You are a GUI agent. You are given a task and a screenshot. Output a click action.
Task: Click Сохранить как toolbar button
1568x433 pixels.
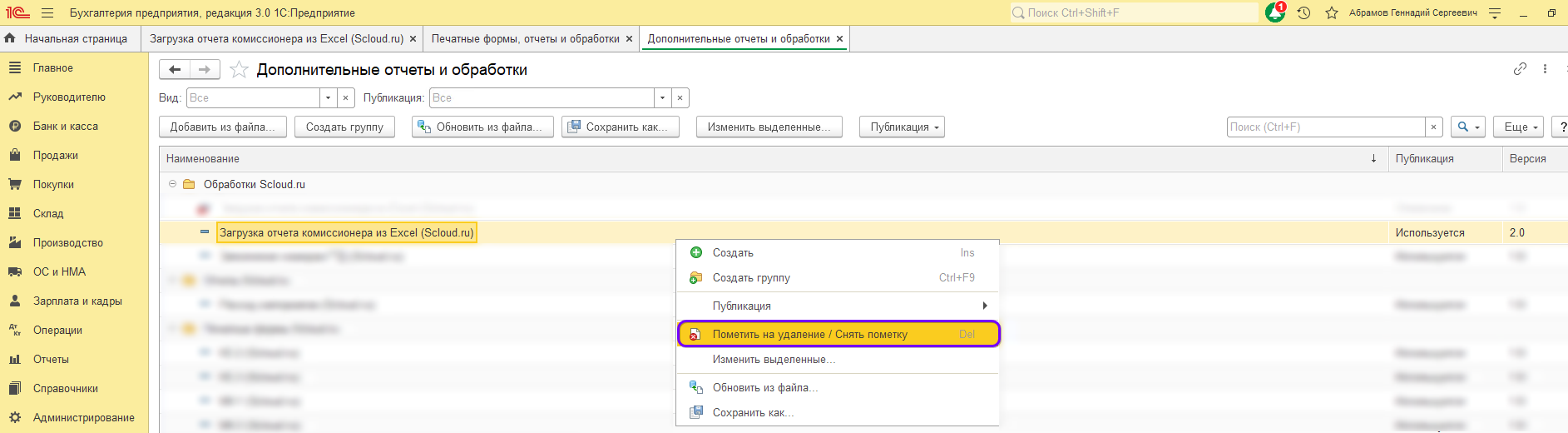[621, 127]
